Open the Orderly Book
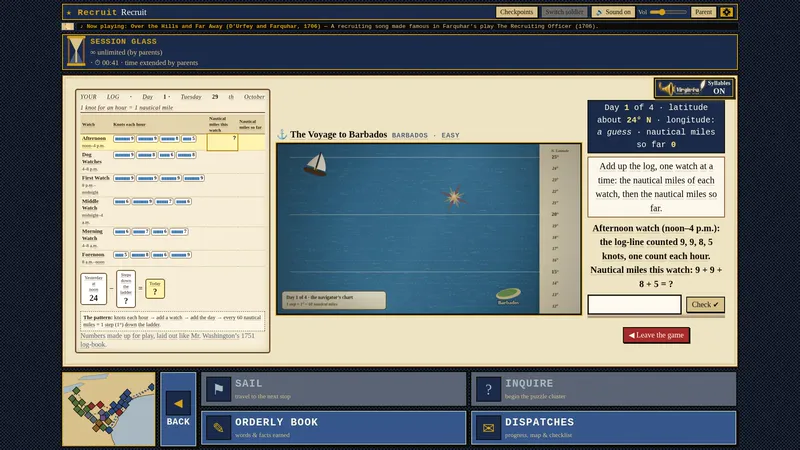Viewport: 800px width, 450px height. pyautogui.click(x=334, y=428)
